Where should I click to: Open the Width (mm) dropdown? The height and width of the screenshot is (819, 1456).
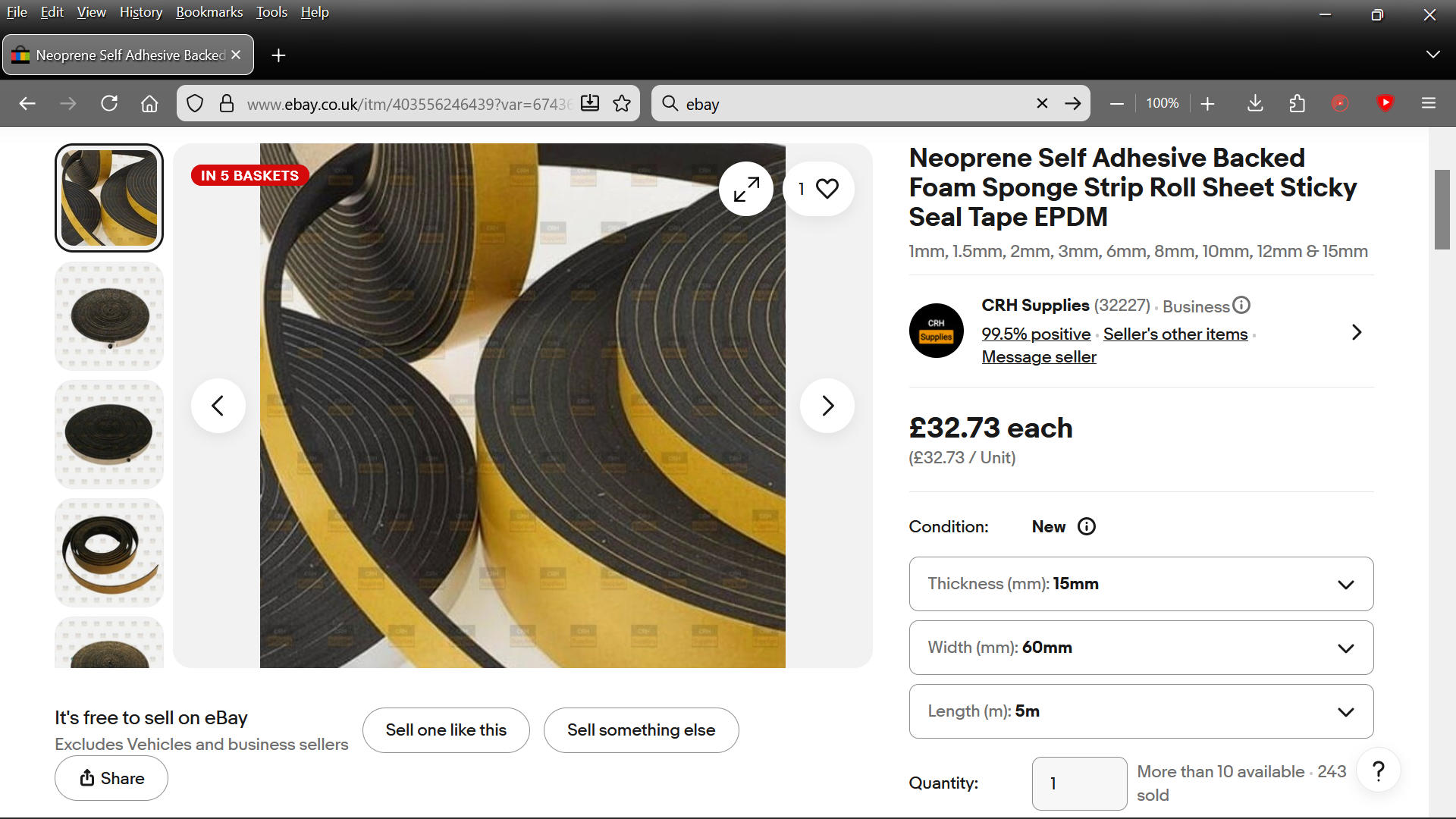tap(1141, 648)
